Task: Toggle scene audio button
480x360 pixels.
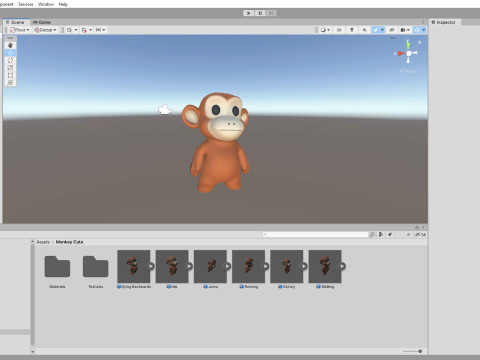Action: (x=364, y=30)
